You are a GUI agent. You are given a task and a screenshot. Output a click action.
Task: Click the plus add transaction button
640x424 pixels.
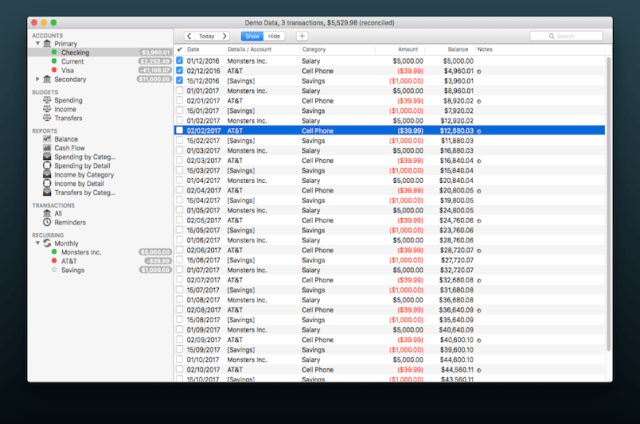302,36
